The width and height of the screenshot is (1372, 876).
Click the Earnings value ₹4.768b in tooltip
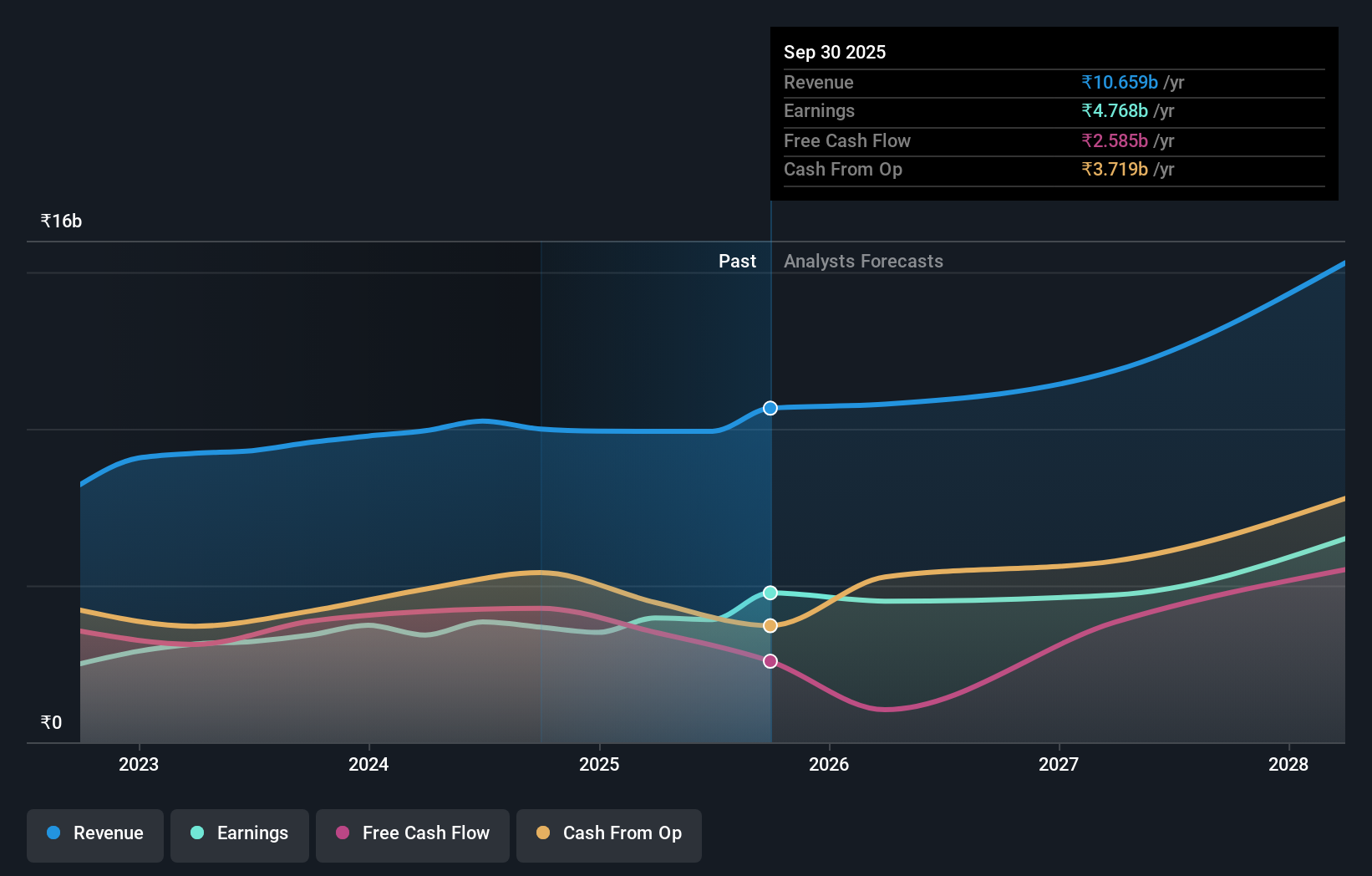tap(1115, 110)
